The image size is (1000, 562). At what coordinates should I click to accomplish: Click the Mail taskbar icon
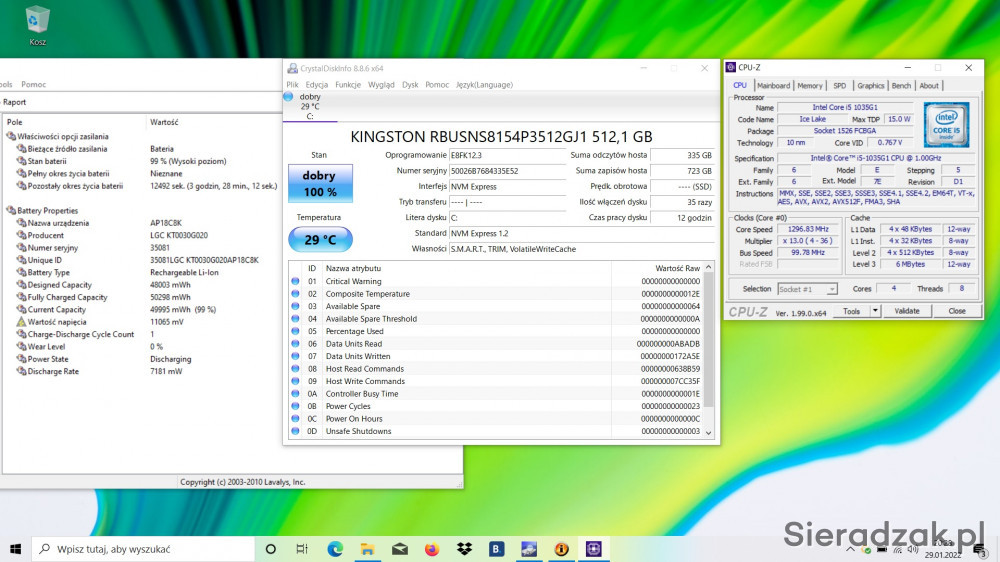pyautogui.click(x=399, y=549)
